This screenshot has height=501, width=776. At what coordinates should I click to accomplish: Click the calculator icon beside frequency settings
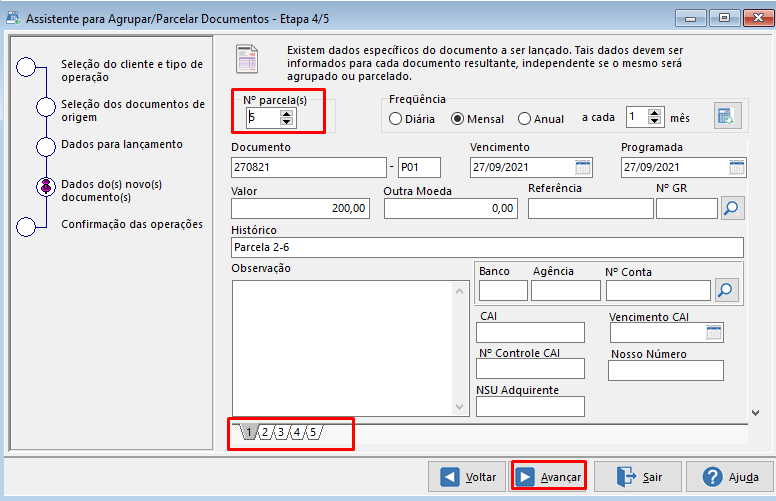[727, 116]
